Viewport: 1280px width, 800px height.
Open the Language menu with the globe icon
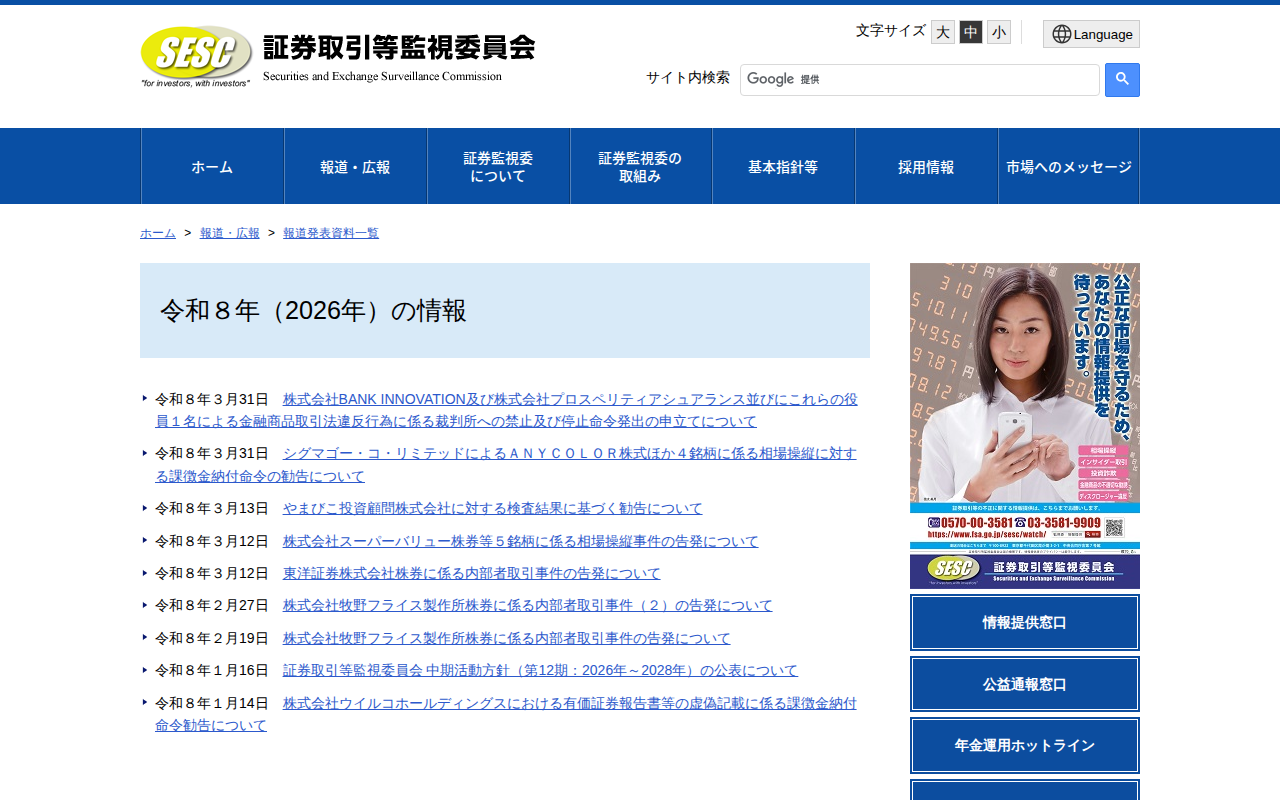(1091, 33)
